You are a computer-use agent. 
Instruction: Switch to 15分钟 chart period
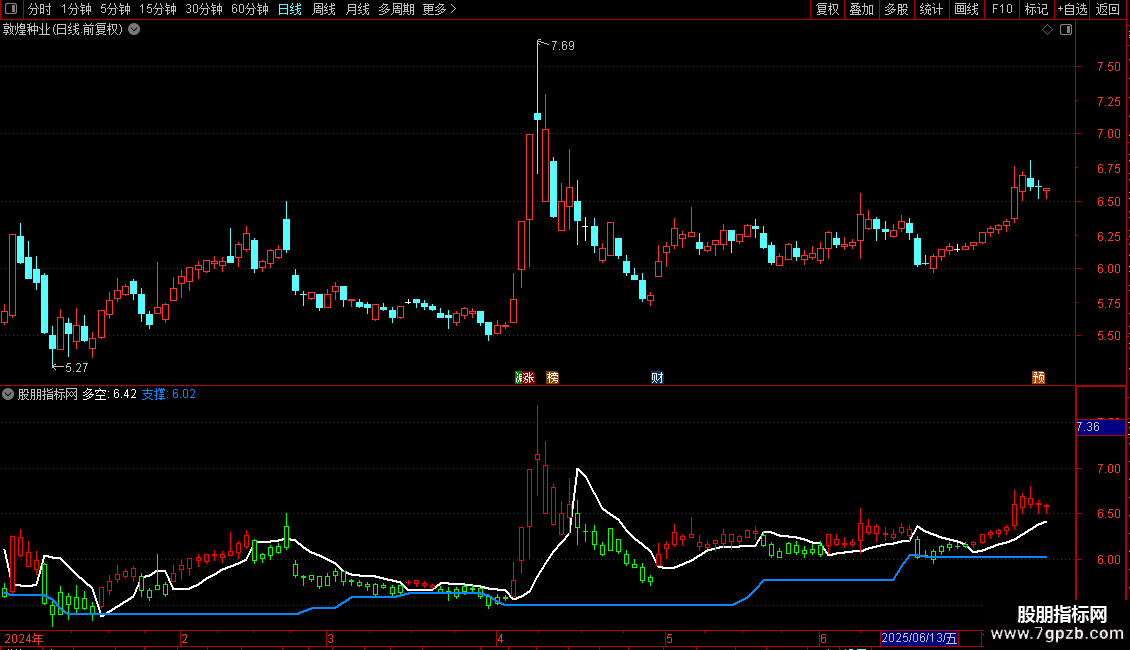coord(157,9)
